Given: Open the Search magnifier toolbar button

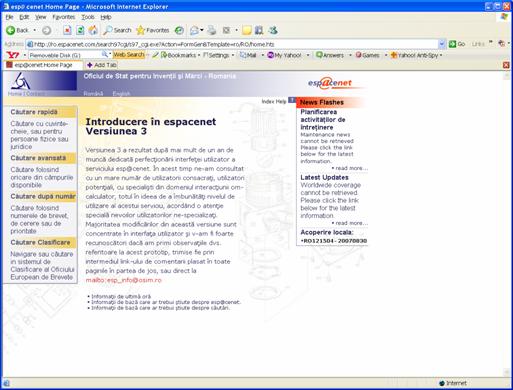Looking at the screenshot, I should tap(117, 30).
